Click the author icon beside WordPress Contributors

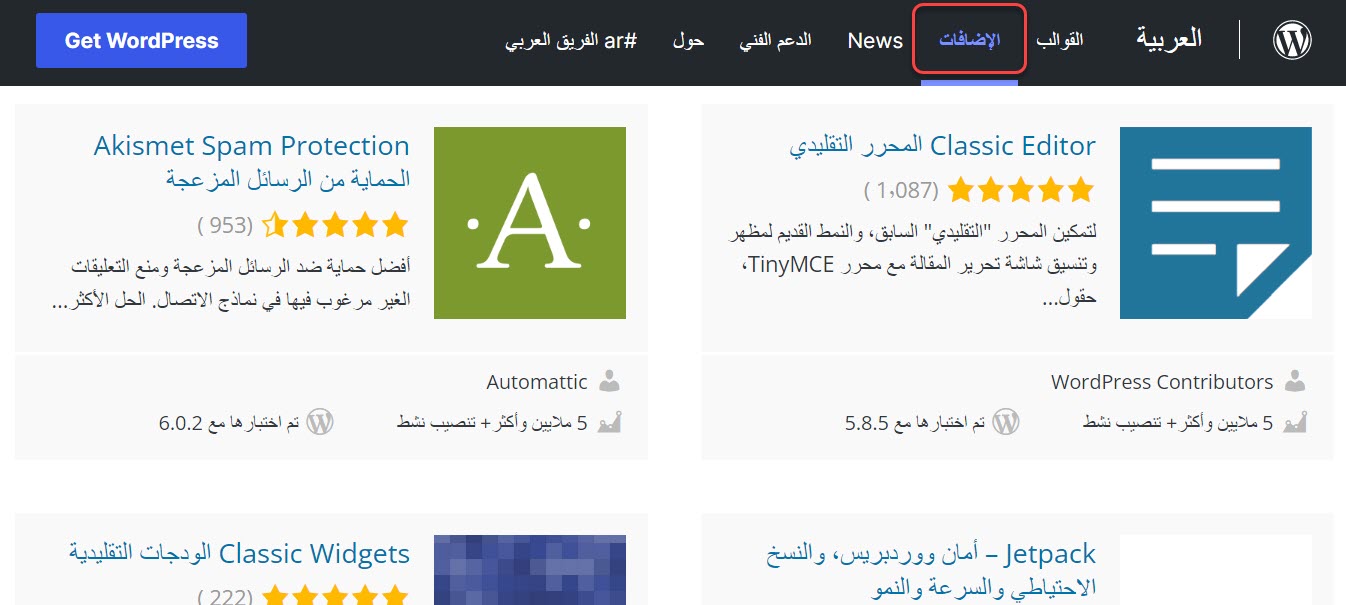pos(1295,381)
